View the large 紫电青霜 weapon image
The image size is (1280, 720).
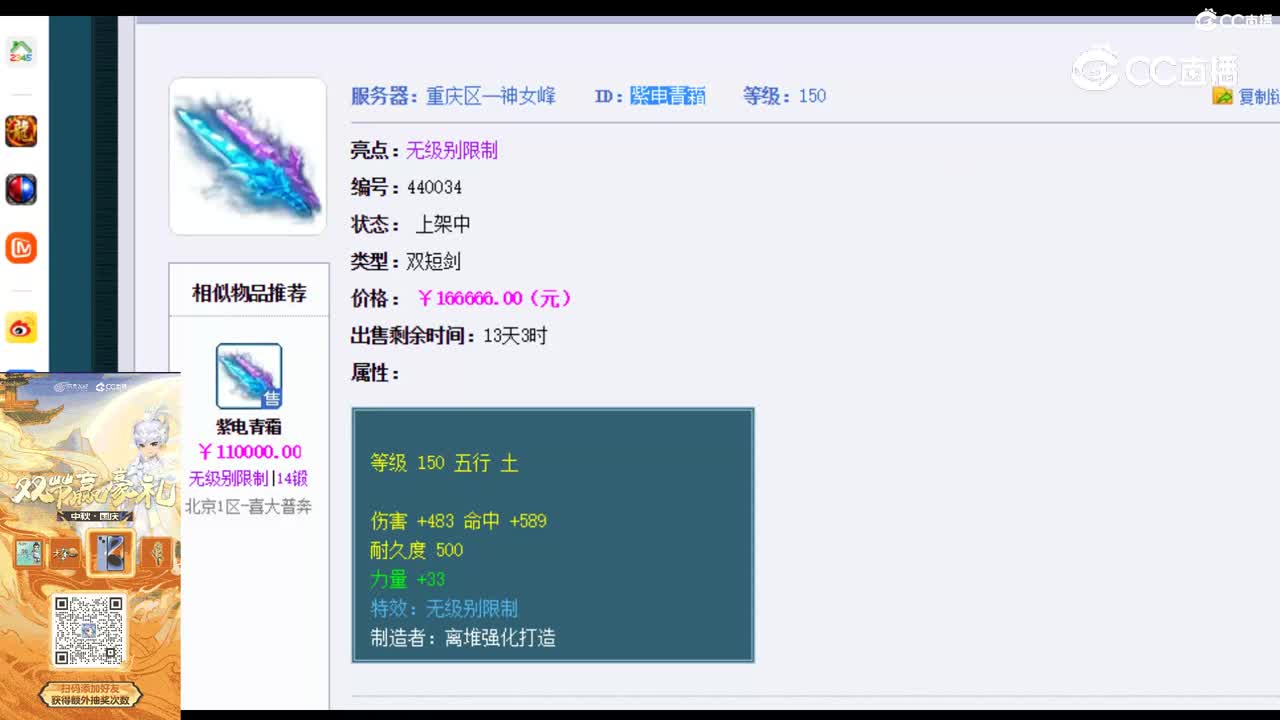[x=248, y=155]
